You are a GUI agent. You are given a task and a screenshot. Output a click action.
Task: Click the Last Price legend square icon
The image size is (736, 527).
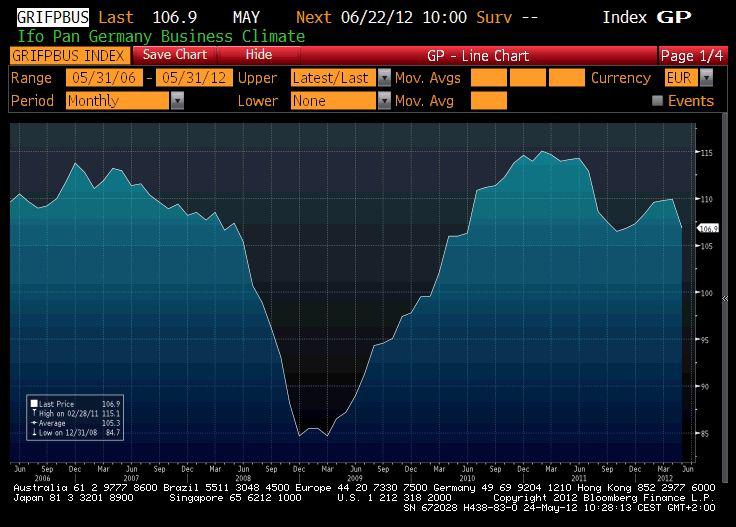(x=34, y=404)
